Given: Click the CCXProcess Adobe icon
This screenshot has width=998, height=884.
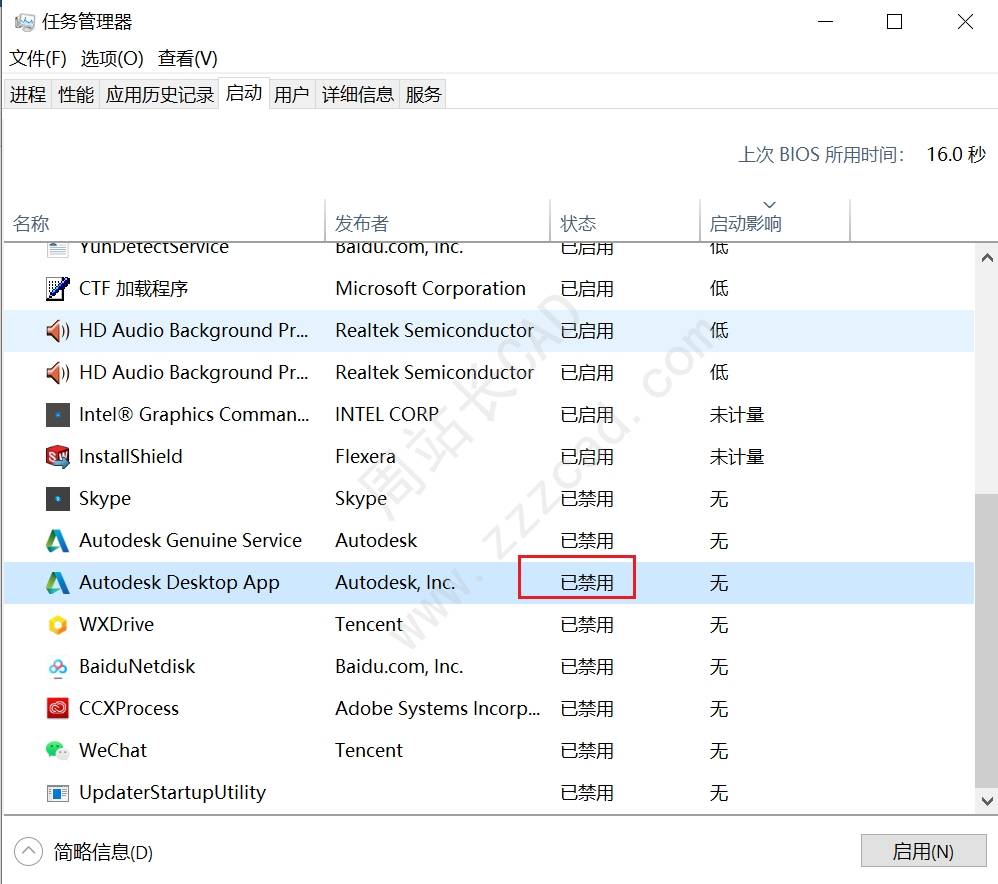Looking at the screenshot, I should [58, 708].
